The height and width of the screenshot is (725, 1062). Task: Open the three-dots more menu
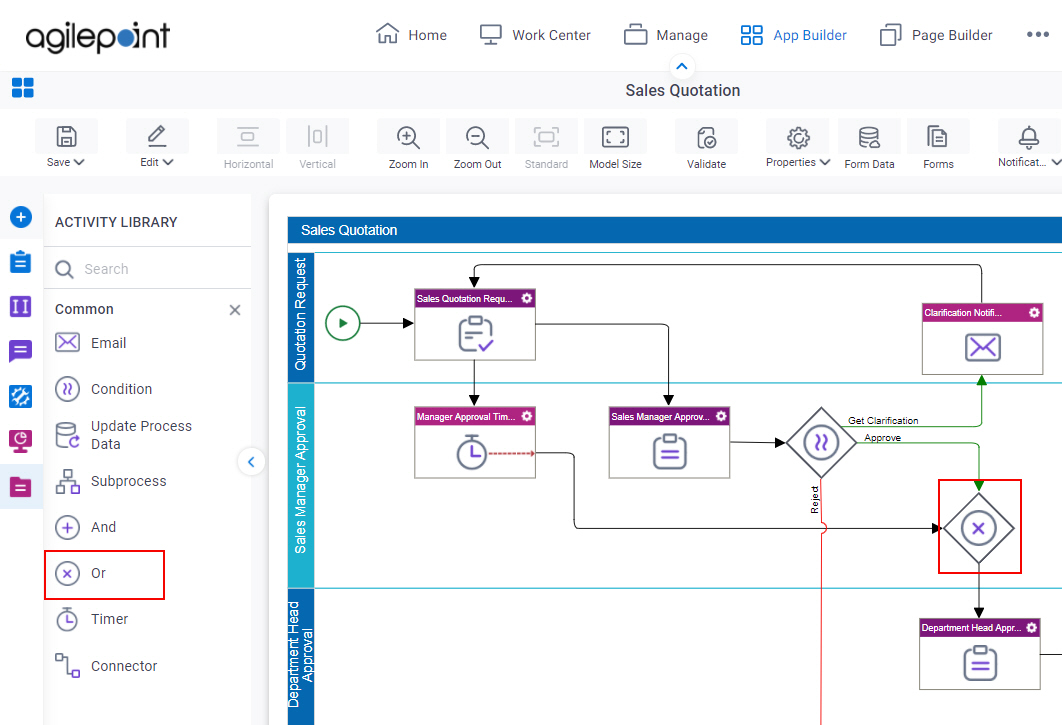tap(1038, 35)
